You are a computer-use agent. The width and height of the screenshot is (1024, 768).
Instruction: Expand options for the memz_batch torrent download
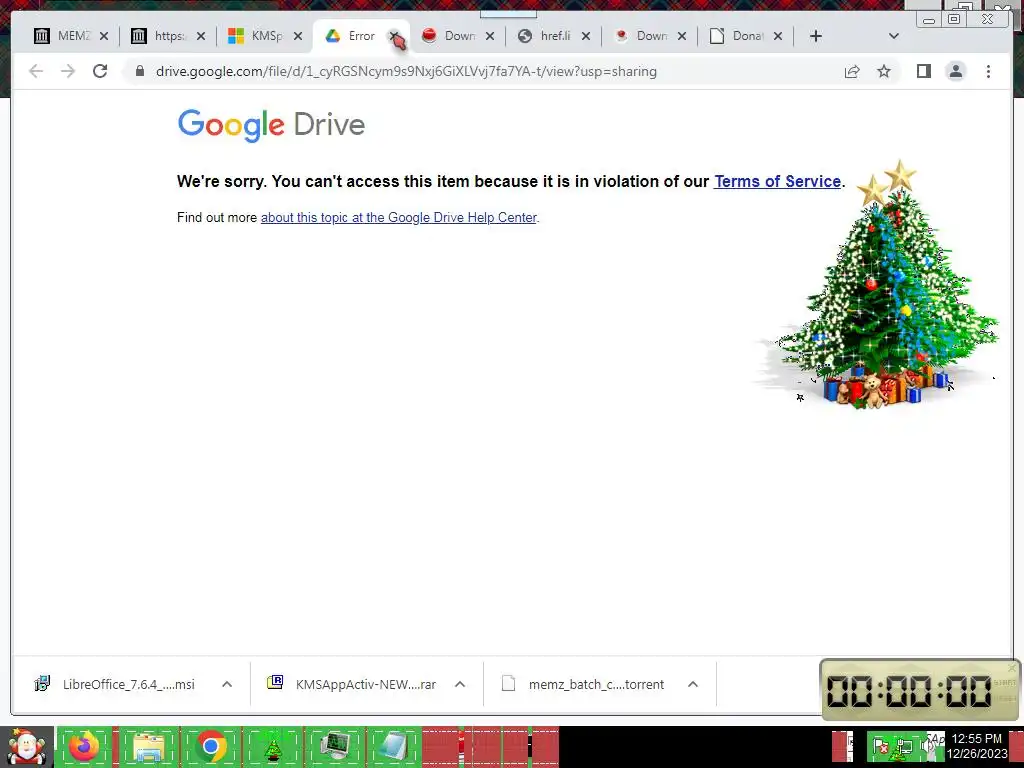[x=693, y=684]
